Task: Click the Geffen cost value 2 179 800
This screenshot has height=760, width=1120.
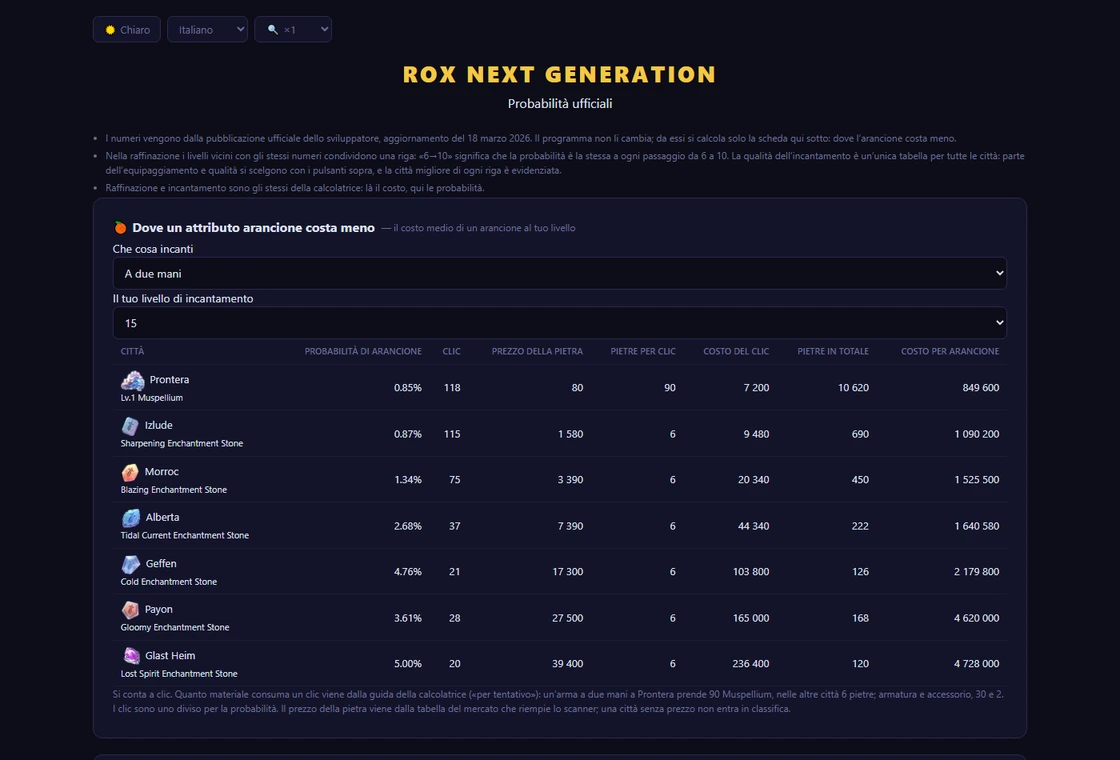Action: (976, 571)
